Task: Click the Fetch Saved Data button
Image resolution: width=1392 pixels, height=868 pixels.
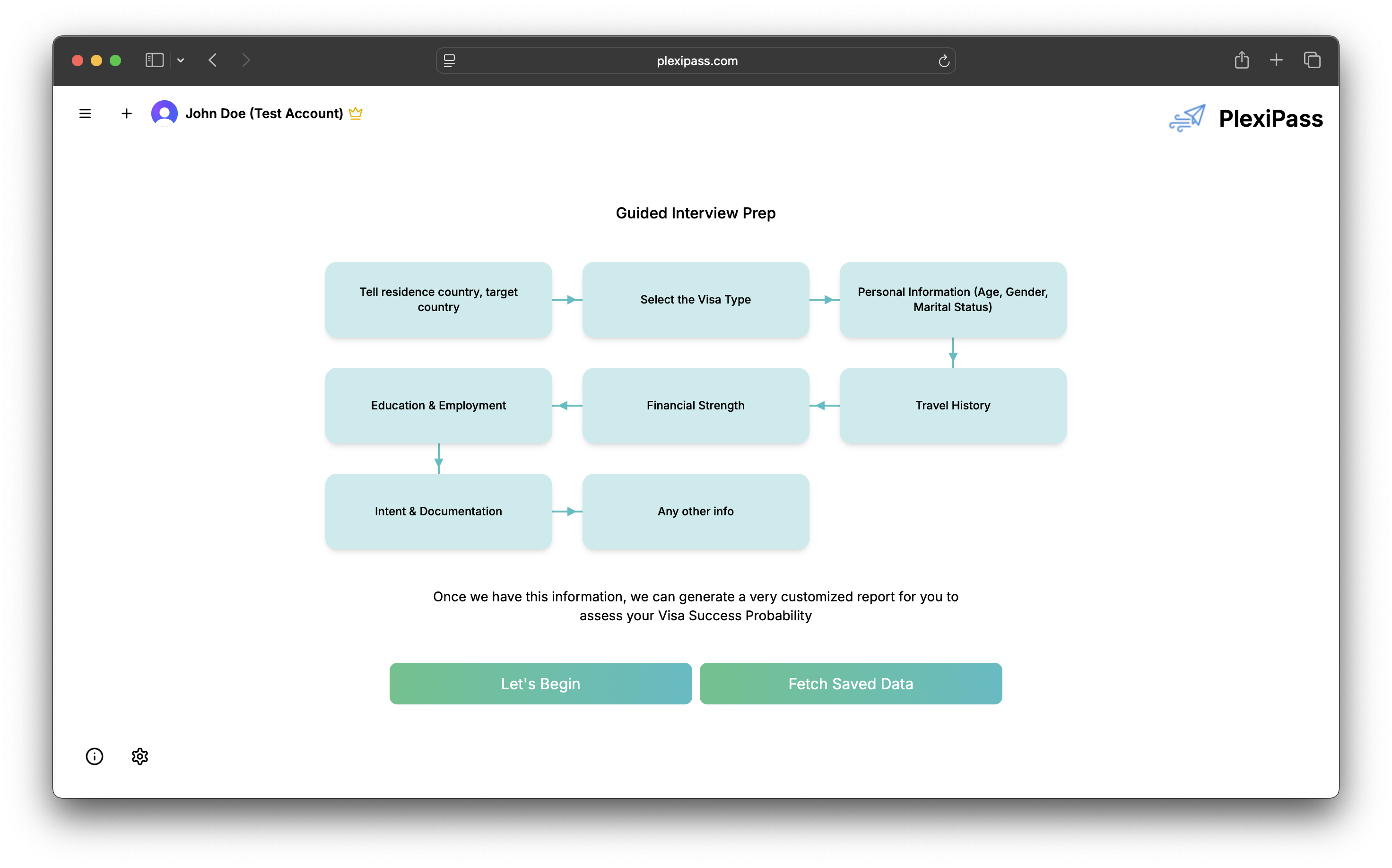Action: point(850,683)
